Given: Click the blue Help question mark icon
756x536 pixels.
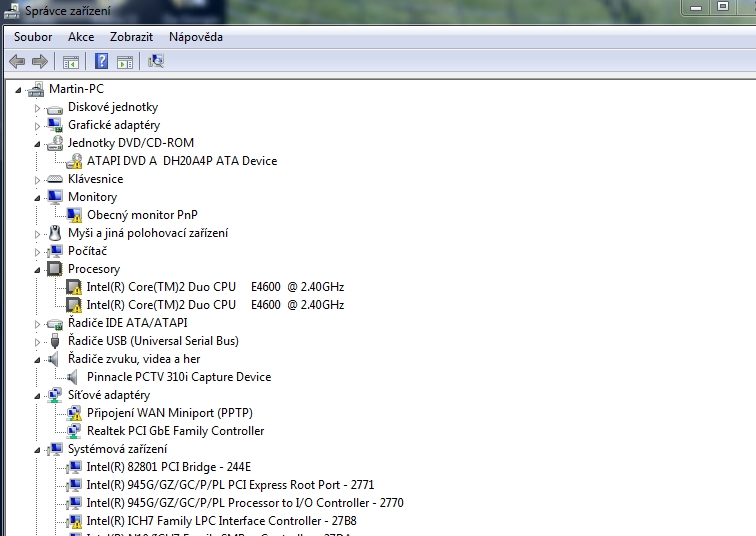Looking at the screenshot, I should coord(101,62).
